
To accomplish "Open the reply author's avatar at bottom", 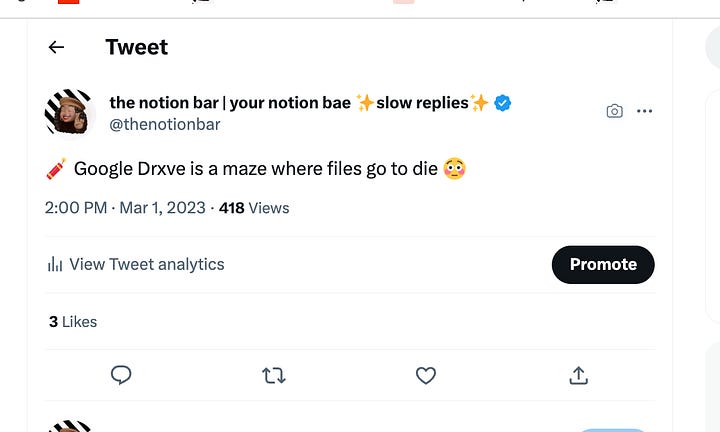I will coord(69,426).
